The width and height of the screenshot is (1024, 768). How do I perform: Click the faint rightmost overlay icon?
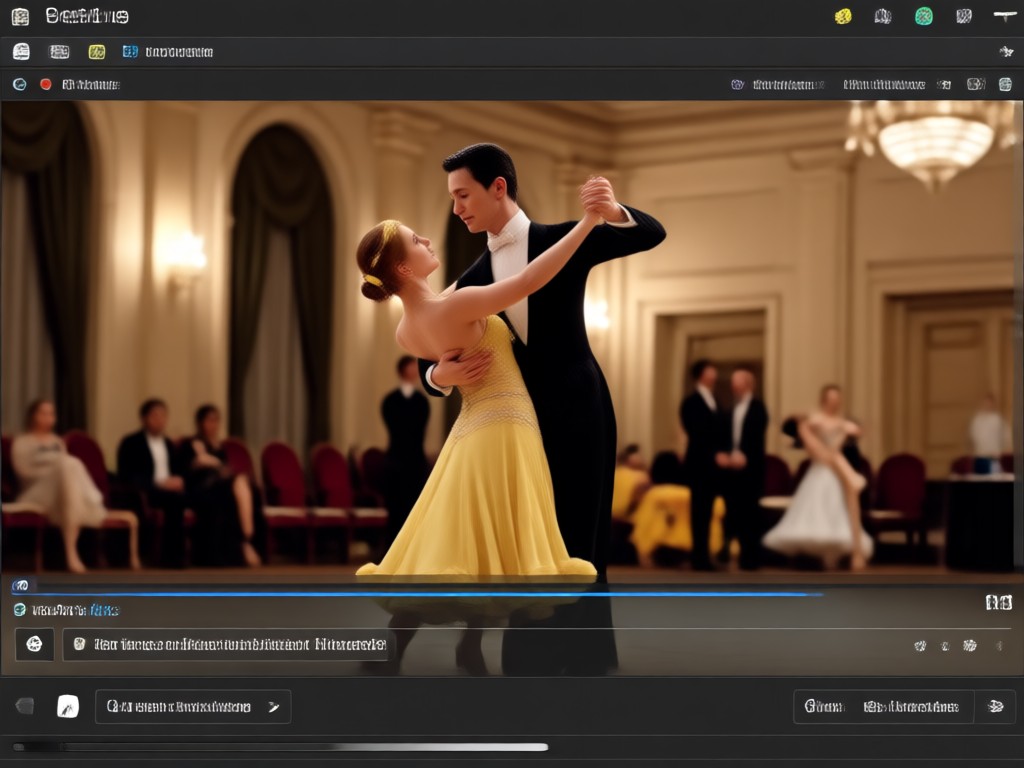(999, 646)
